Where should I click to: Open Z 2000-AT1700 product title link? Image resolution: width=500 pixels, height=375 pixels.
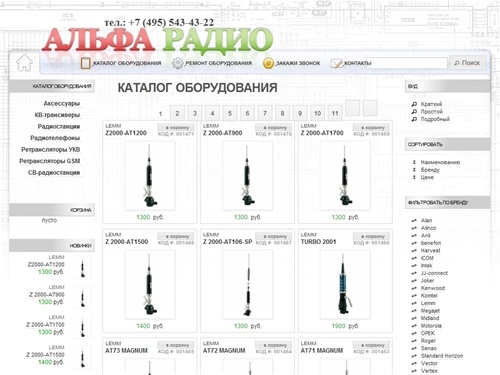pyautogui.click(x=322, y=133)
